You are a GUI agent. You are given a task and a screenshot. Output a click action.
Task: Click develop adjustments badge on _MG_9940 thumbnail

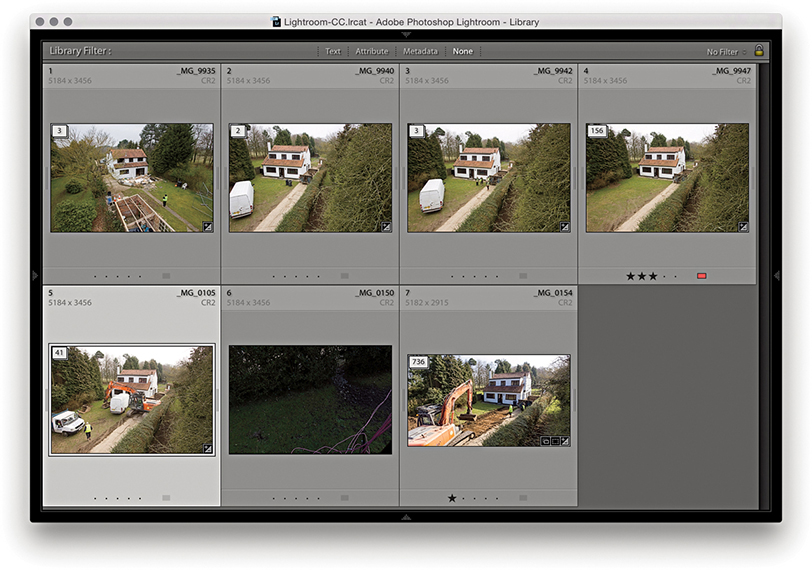(x=386, y=227)
